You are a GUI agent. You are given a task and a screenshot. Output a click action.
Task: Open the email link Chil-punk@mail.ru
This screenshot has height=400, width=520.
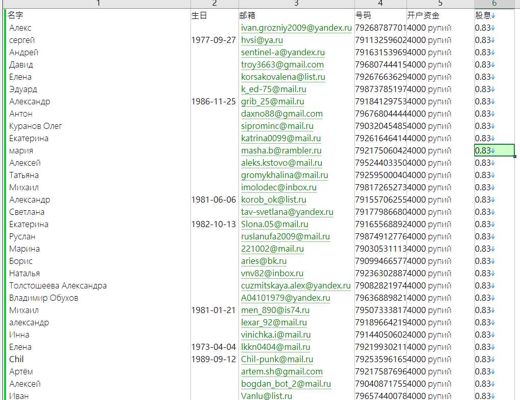pyautogui.click(x=277, y=359)
